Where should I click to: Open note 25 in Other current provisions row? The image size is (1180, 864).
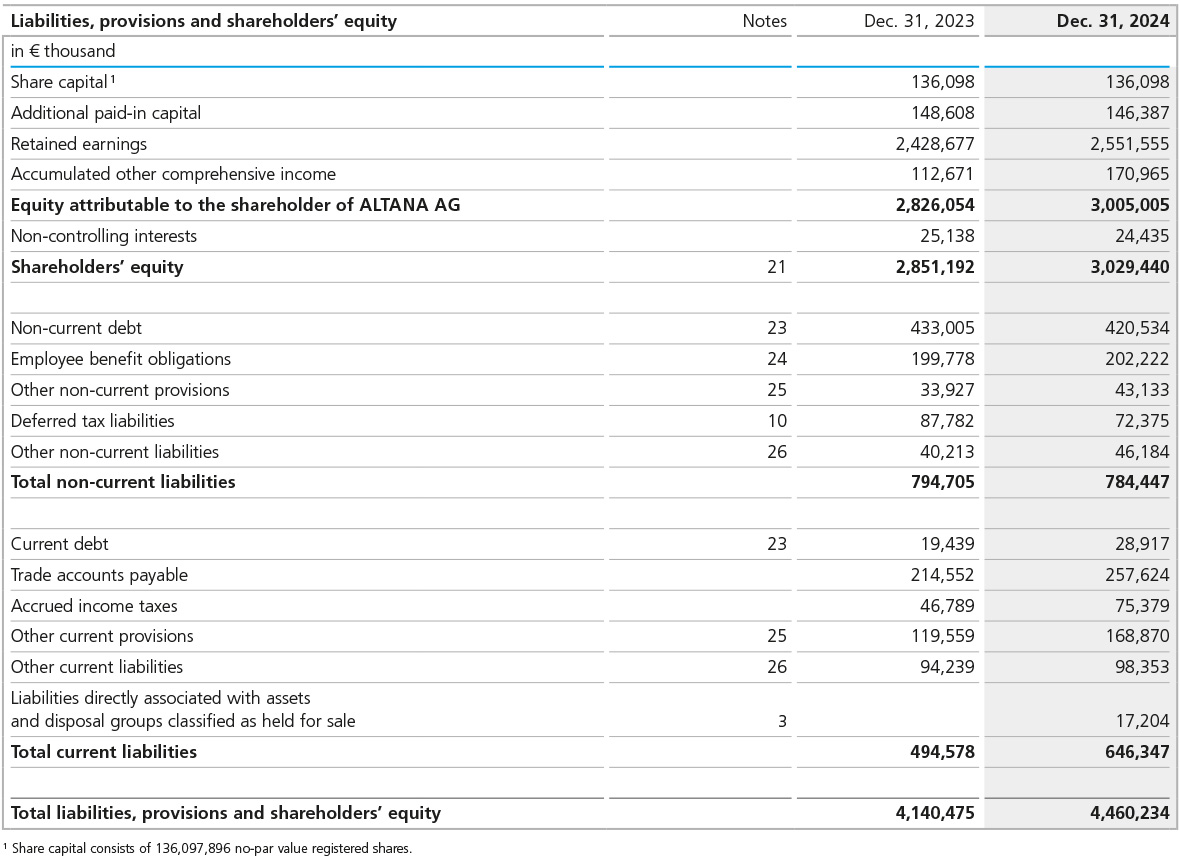click(x=777, y=636)
